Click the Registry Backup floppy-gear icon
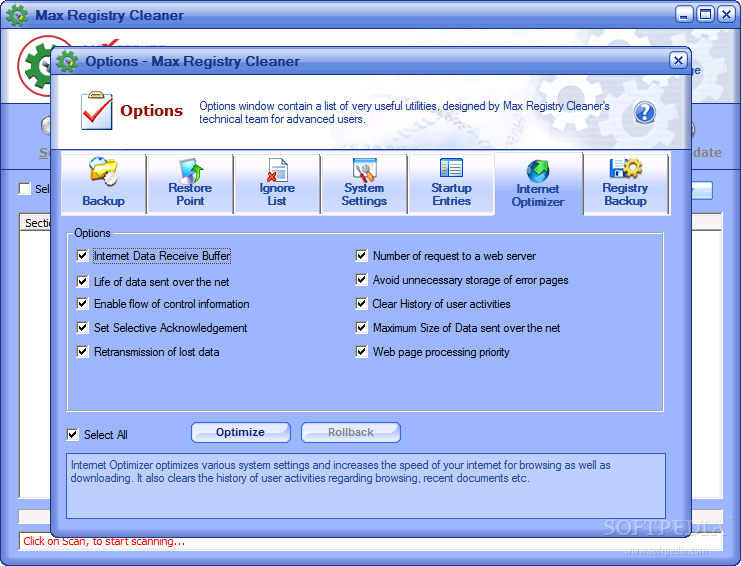Image resolution: width=741 pixels, height=566 pixels. click(x=626, y=168)
